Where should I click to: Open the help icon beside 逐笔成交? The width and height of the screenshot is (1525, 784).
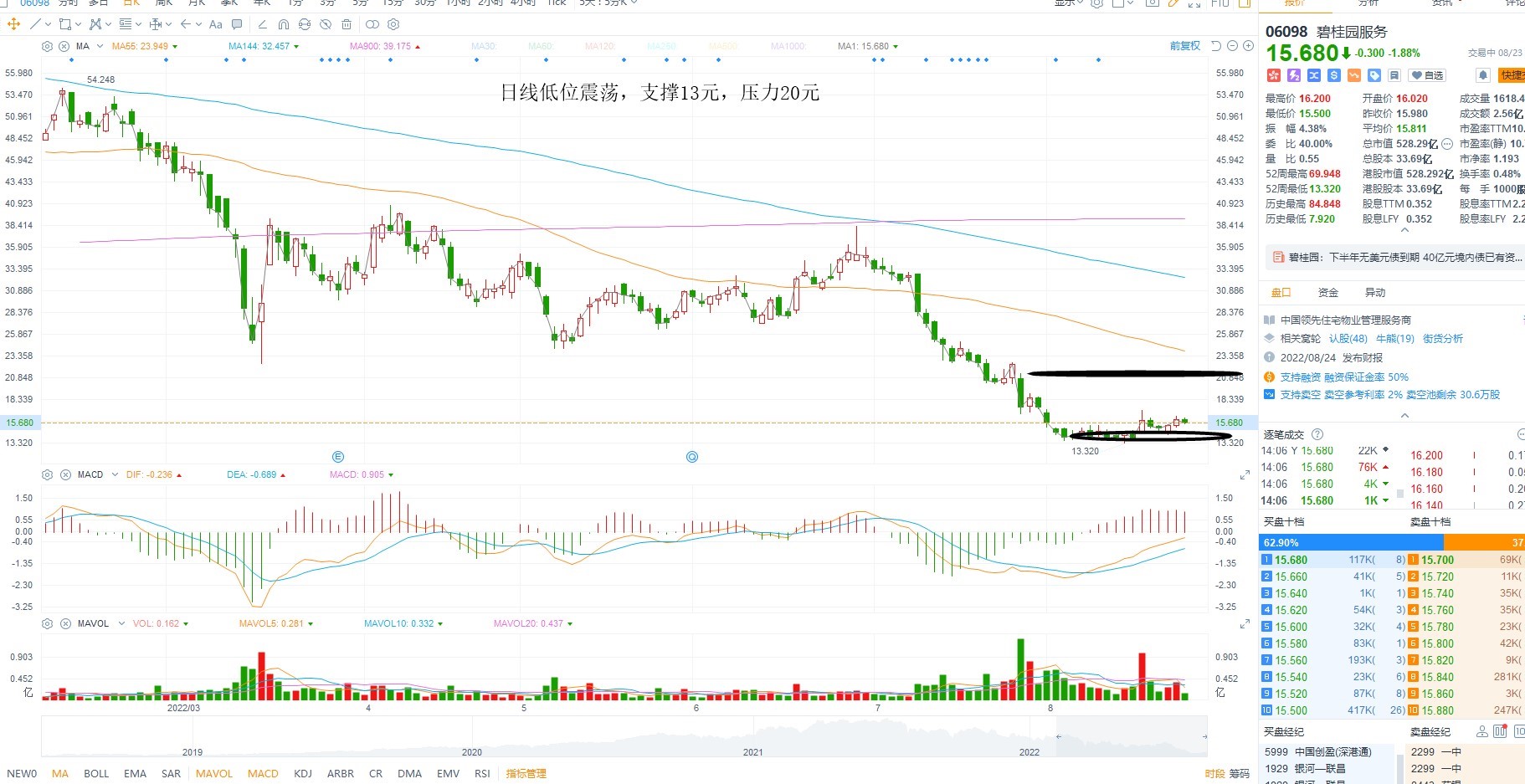pyautogui.click(x=1317, y=434)
